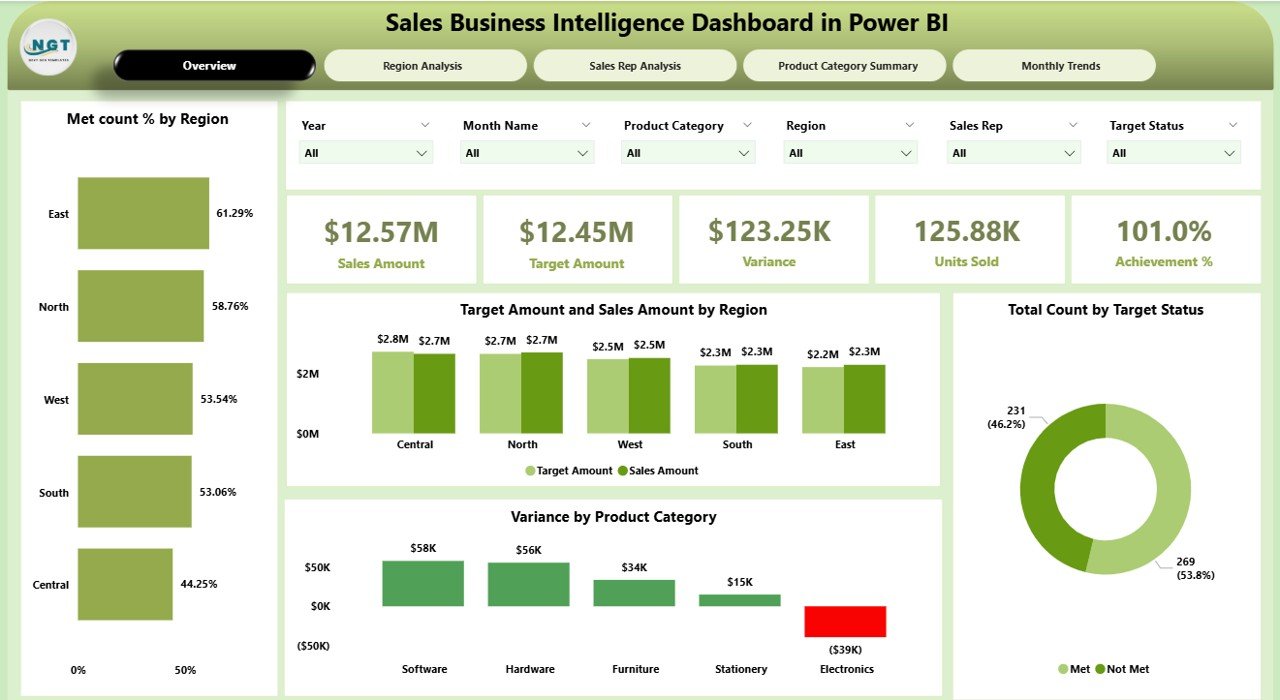Image resolution: width=1280 pixels, height=700 pixels.
Task: Open the Region slicer dropdown box
Action: [x=850, y=153]
